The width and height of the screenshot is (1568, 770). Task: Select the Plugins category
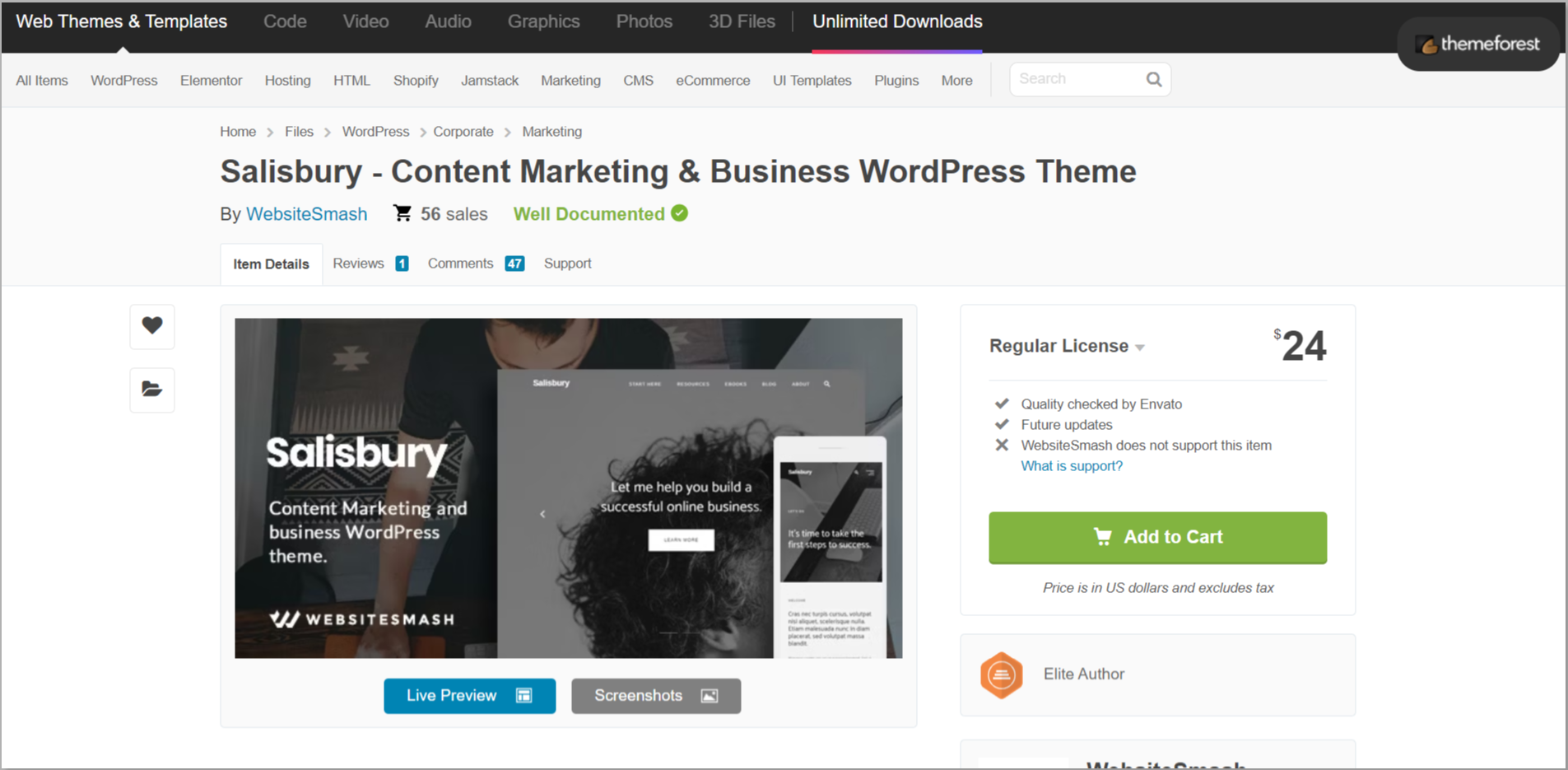(896, 81)
